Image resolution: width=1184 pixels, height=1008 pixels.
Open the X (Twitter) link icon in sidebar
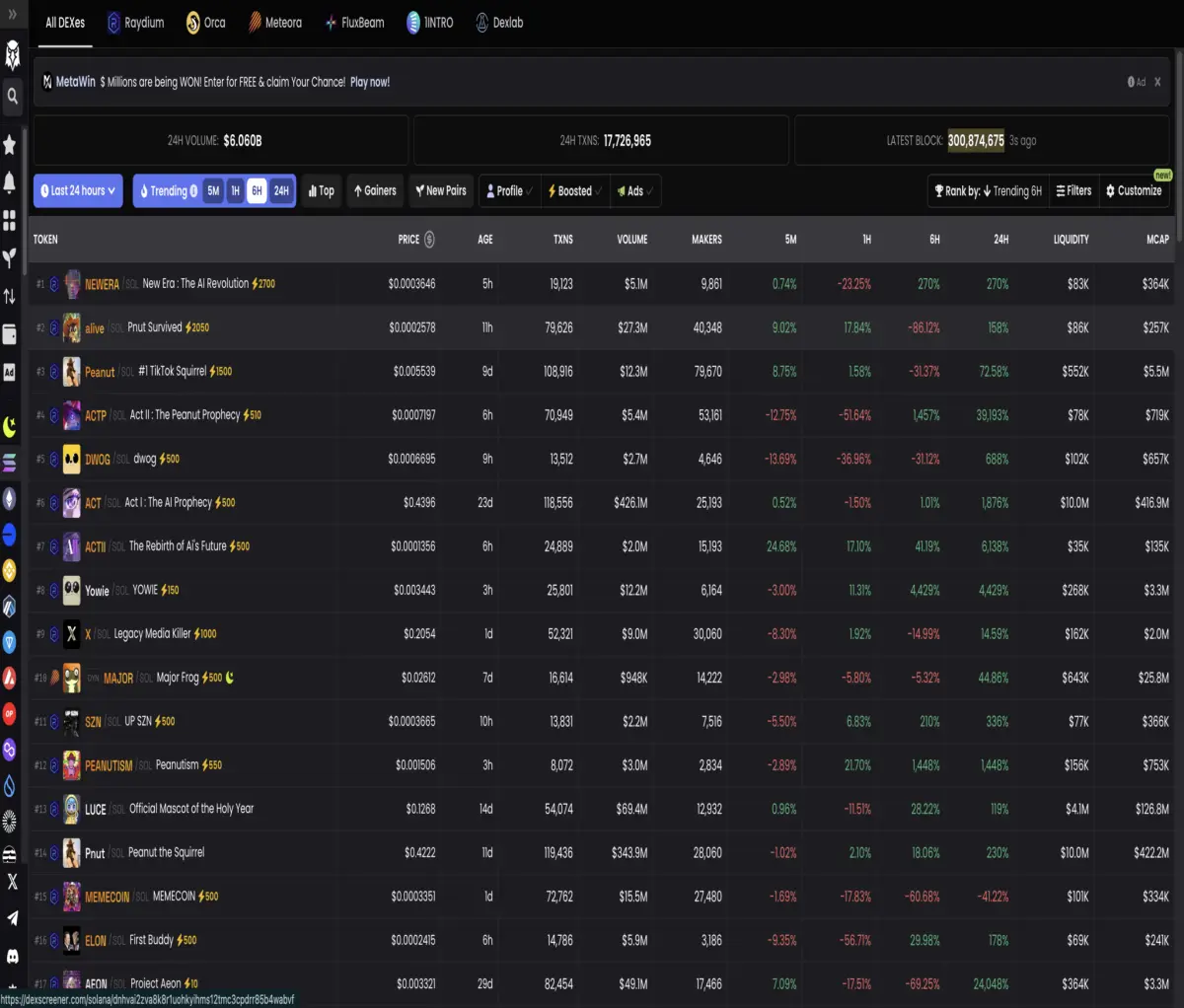click(x=12, y=882)
